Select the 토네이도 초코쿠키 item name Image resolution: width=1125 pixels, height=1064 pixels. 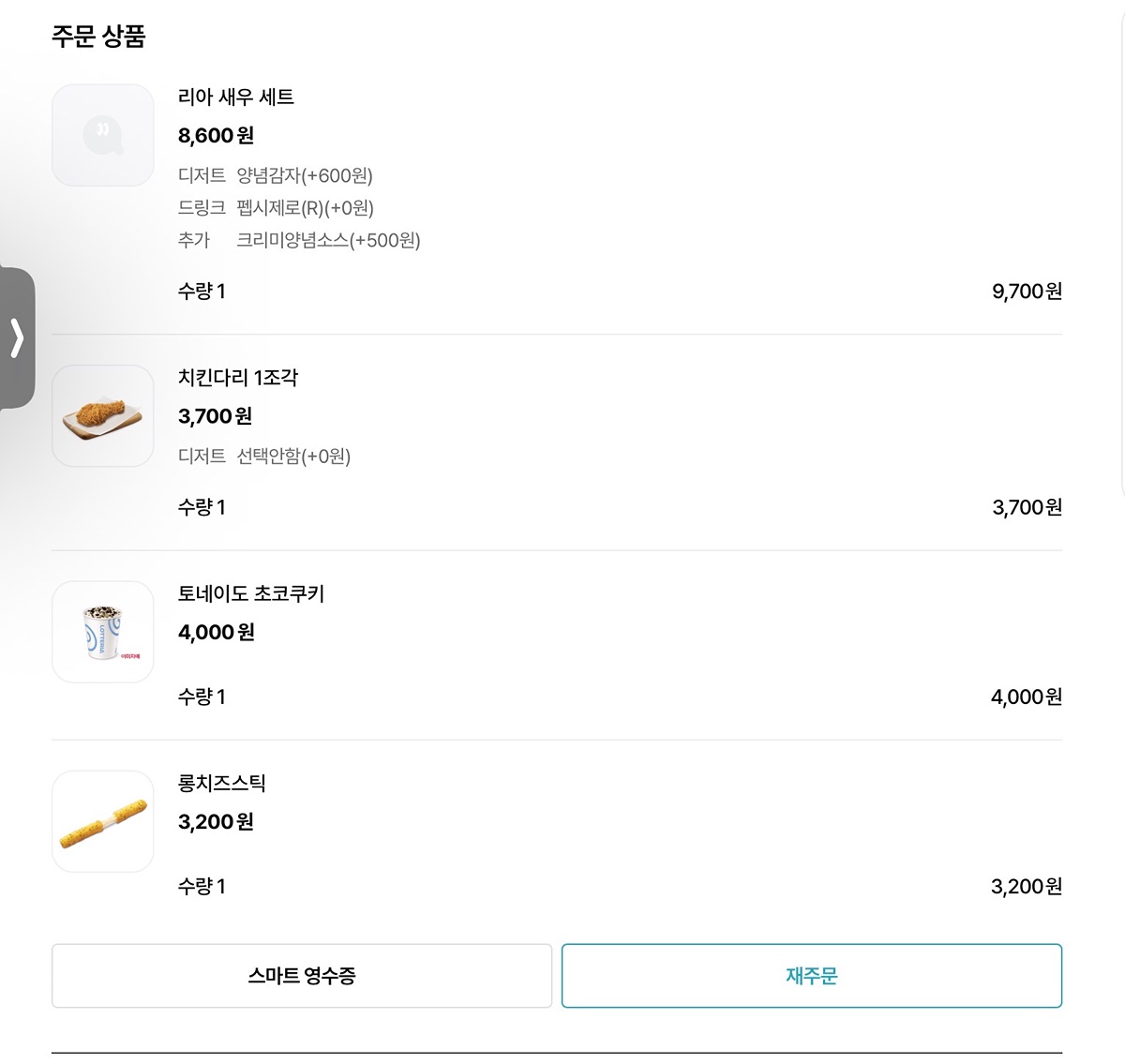coord(251,593)
